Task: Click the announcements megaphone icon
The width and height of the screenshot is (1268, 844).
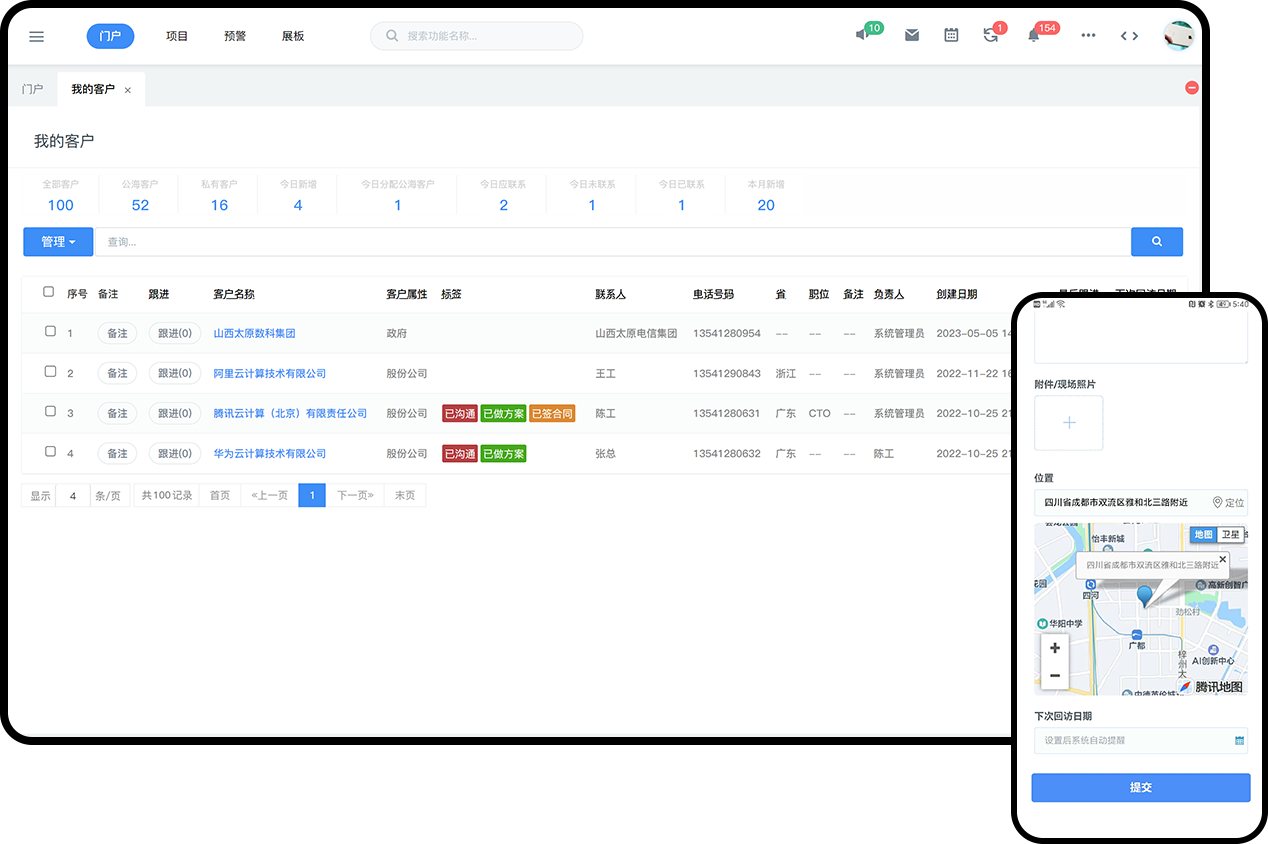Action: point(863,35)
